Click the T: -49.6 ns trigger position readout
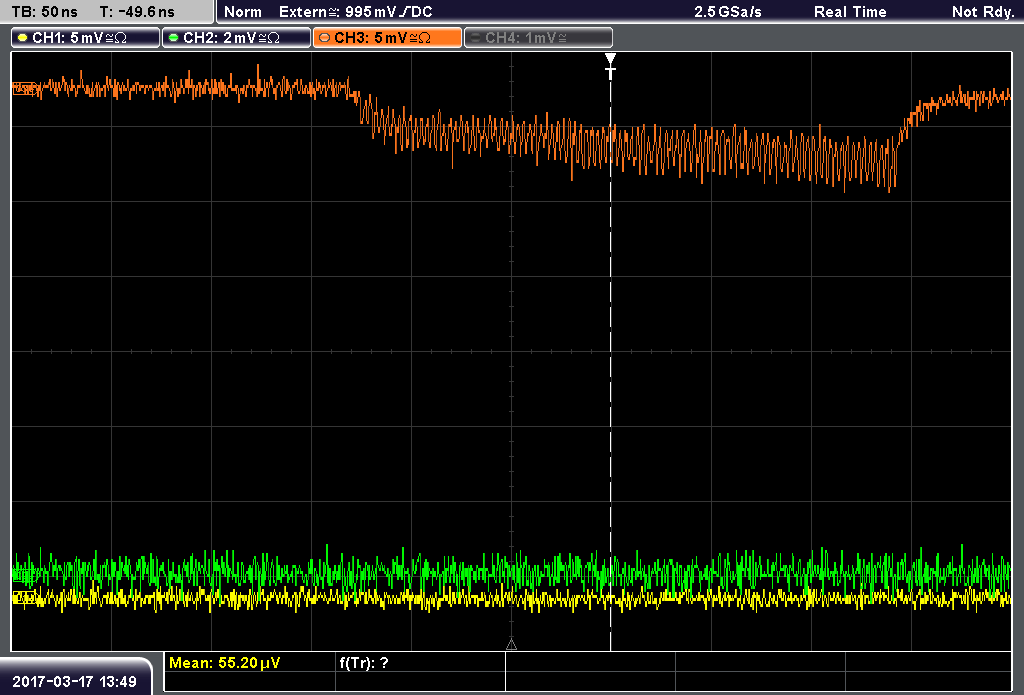 coord(137,12)
